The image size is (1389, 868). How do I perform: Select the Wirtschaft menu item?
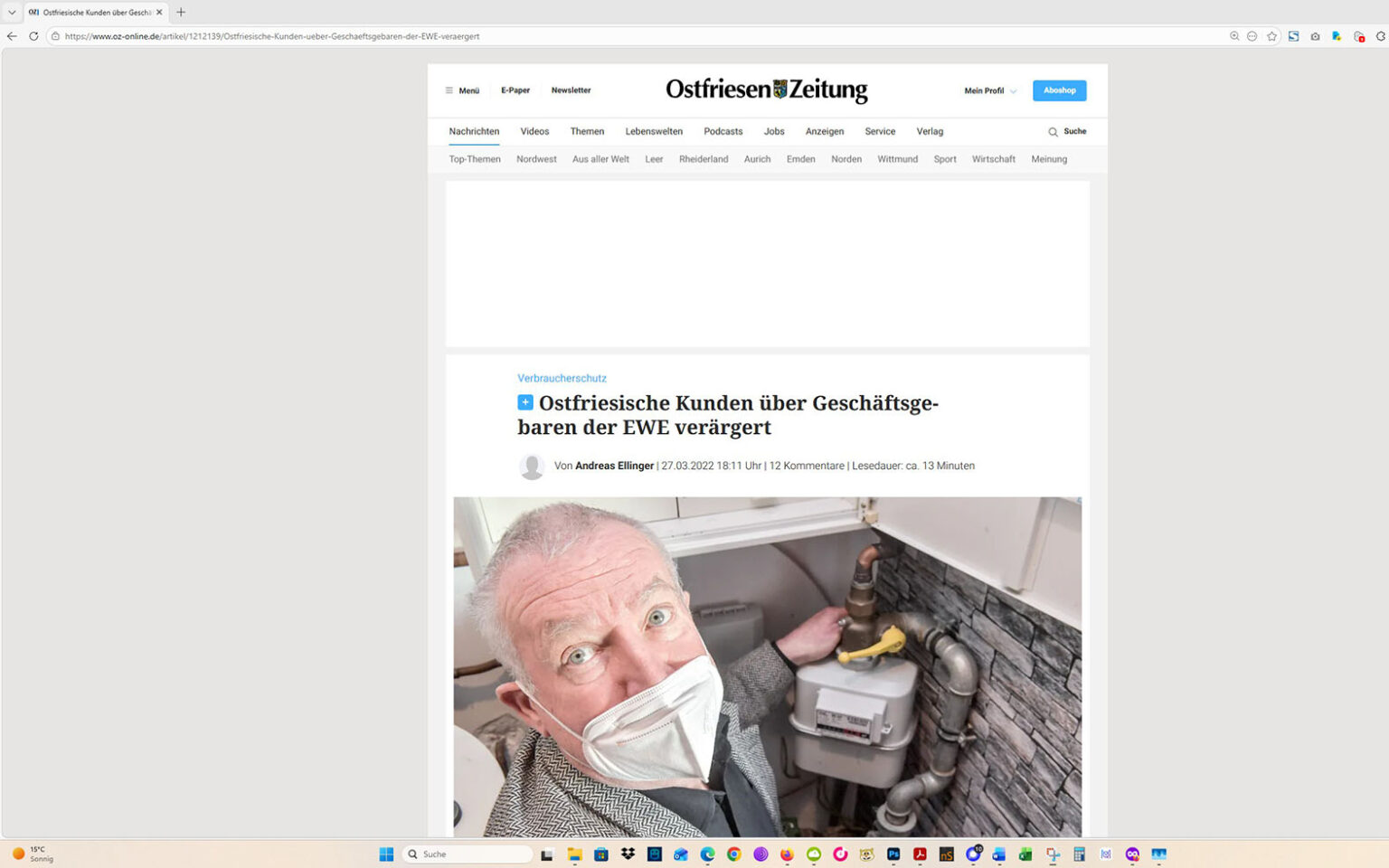tap(993, 159)
